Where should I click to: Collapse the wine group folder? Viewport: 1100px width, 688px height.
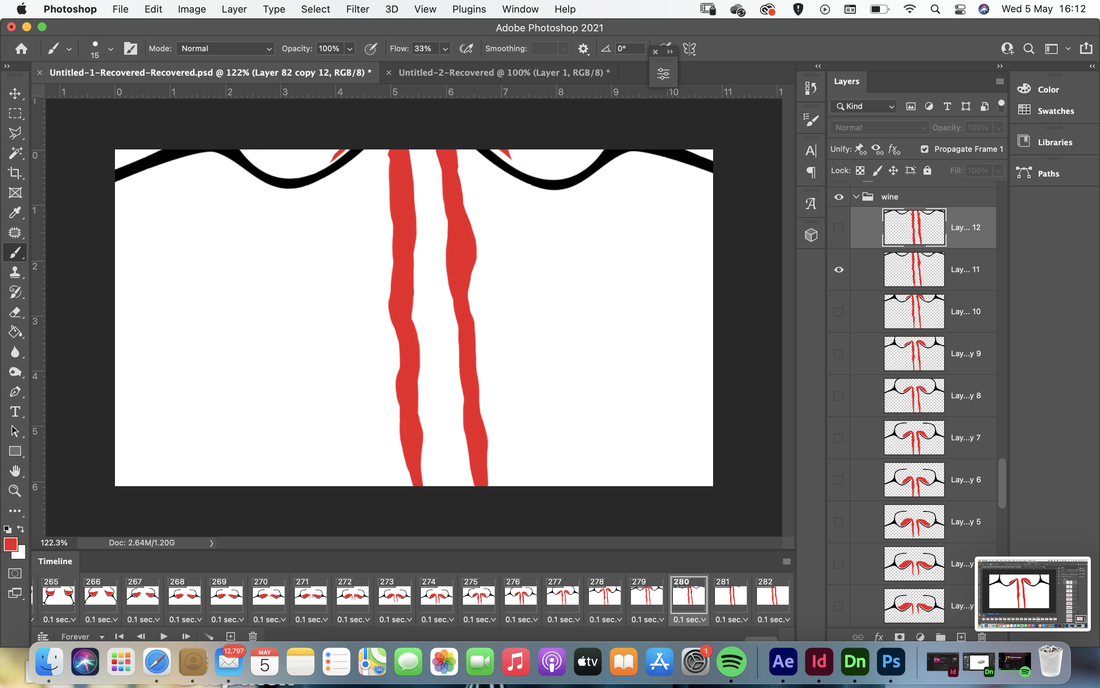pos(856,197)
